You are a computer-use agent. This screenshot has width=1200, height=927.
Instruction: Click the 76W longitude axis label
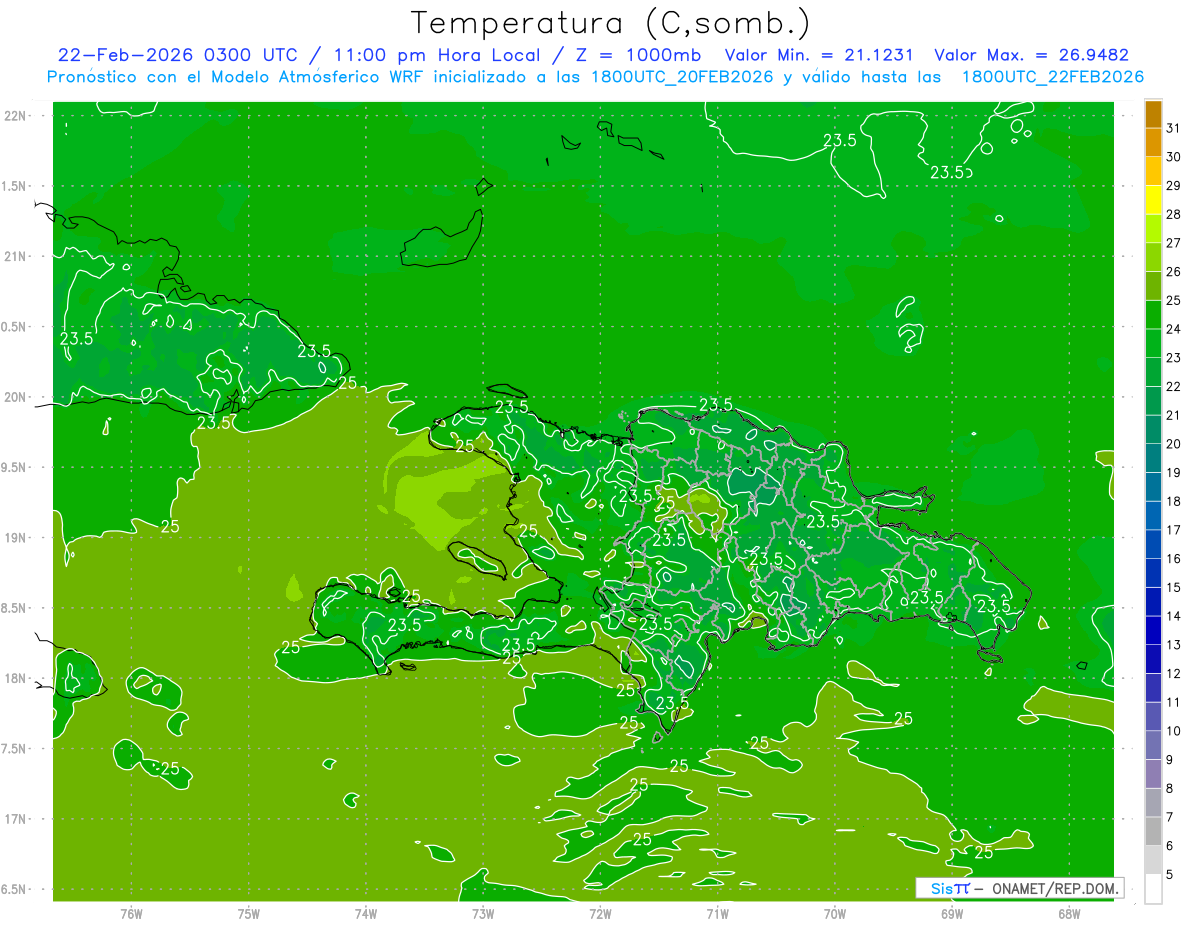131,913
